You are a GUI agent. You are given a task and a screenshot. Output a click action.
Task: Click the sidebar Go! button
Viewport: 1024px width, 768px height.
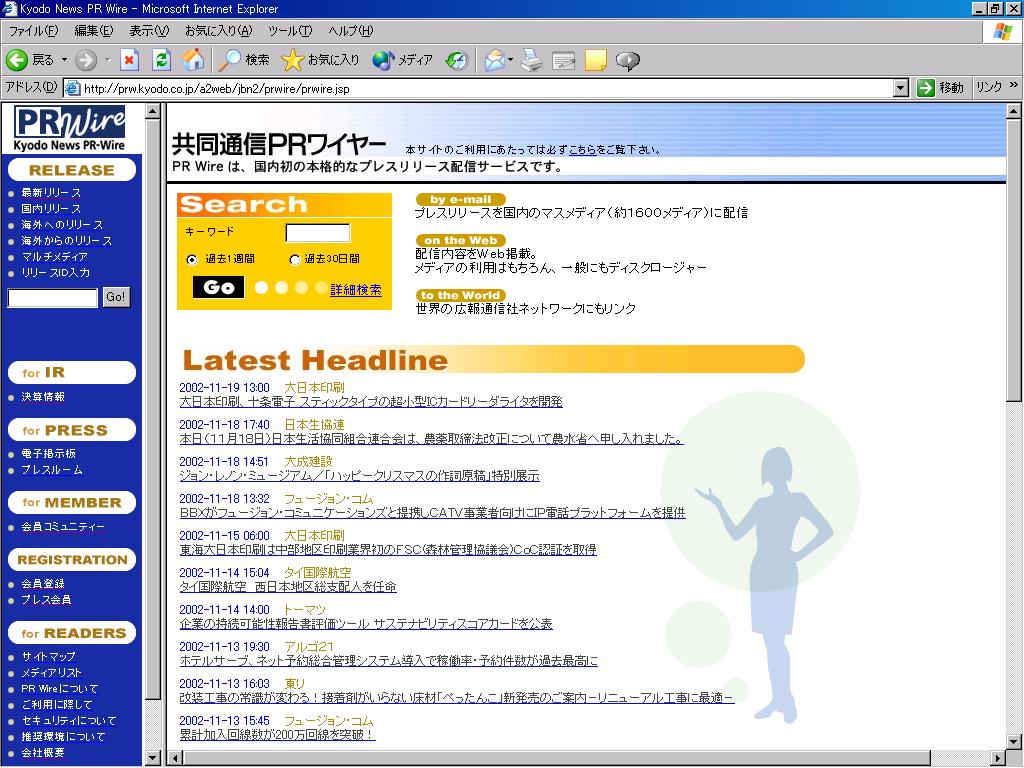(x=116, y=297)
